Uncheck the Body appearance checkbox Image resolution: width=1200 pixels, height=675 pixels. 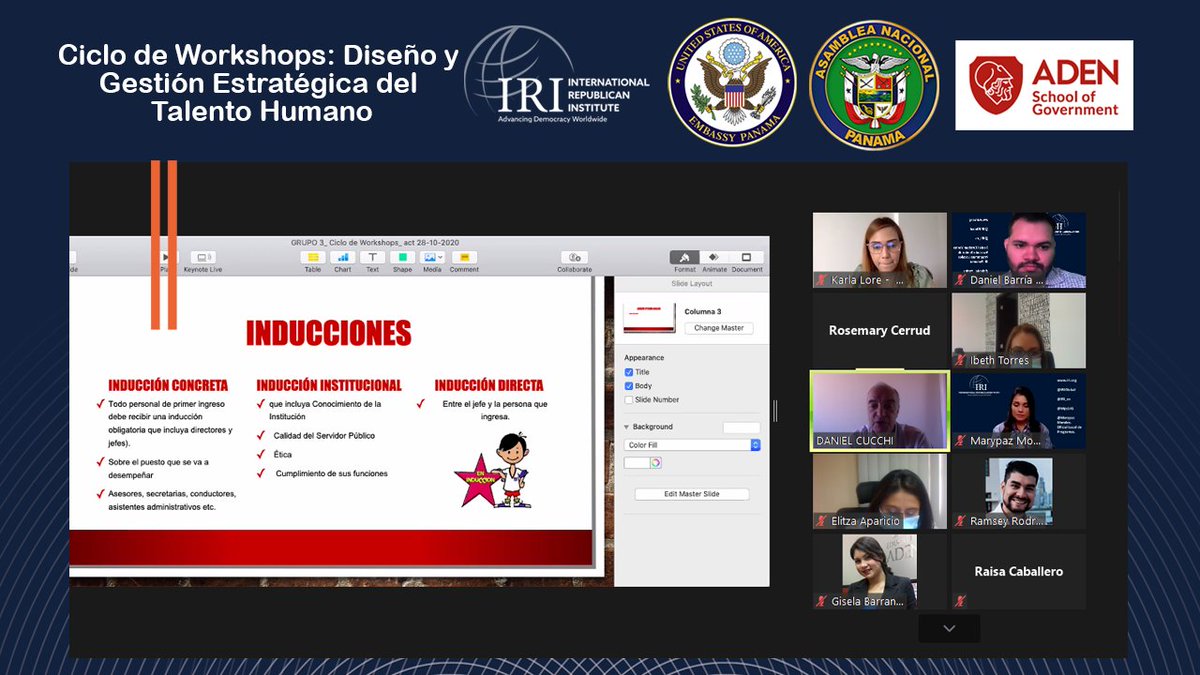click(629, 386)
